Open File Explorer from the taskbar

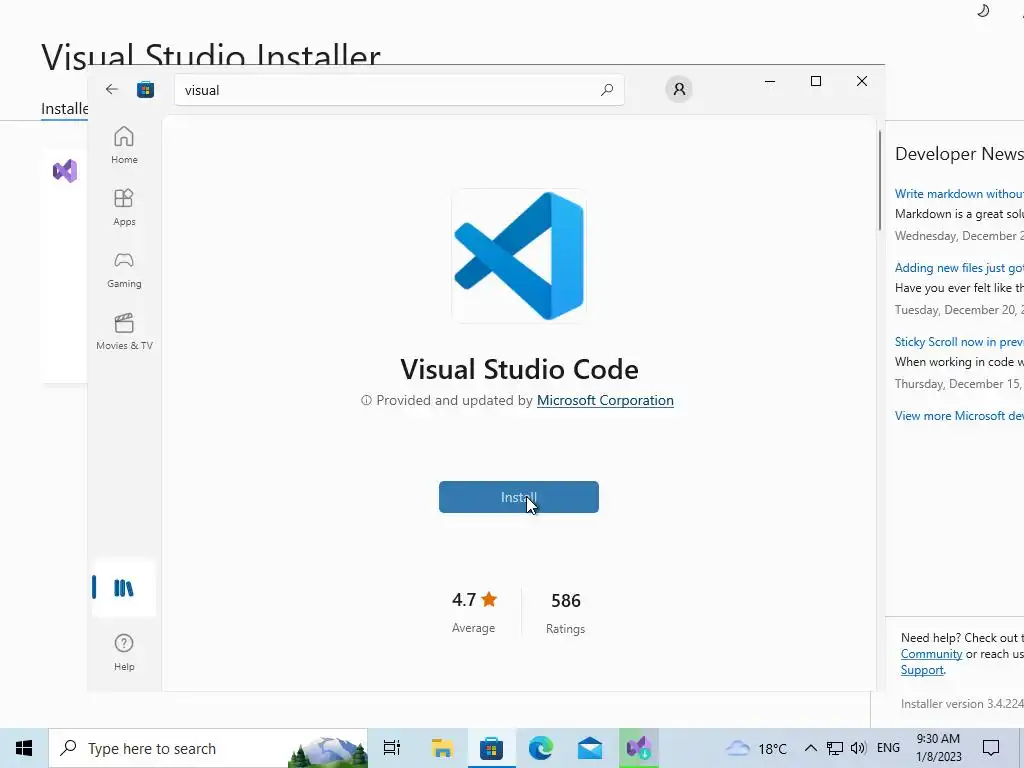click(442, 748)
